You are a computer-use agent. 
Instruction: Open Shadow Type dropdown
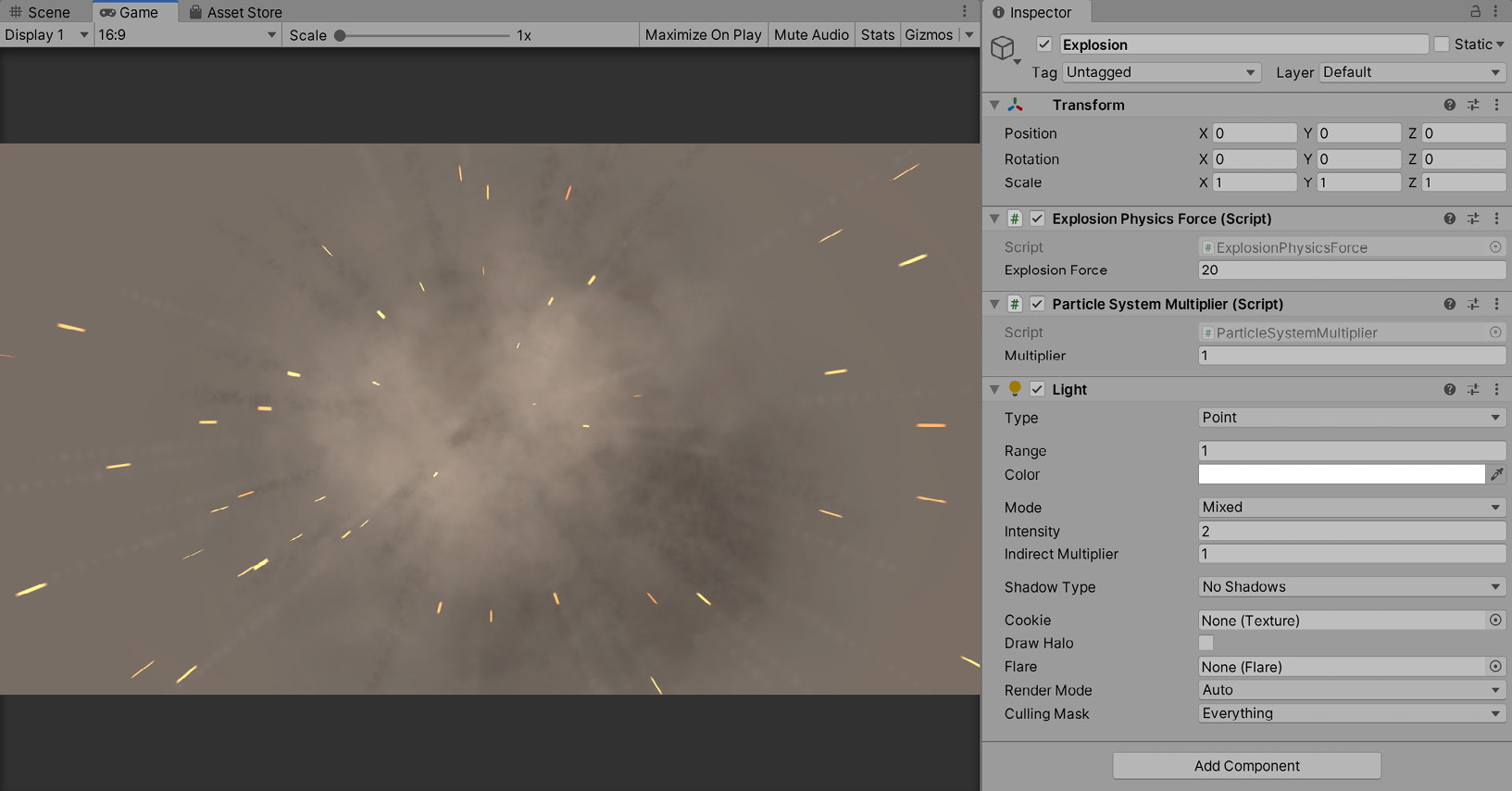[x=1352, y=587]
